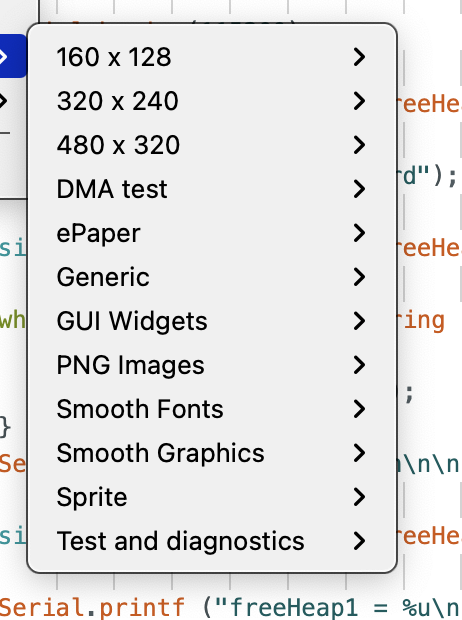Expand chevron arrow next to 160 x 128
This screenshot has width=462, height=620.
359,57
